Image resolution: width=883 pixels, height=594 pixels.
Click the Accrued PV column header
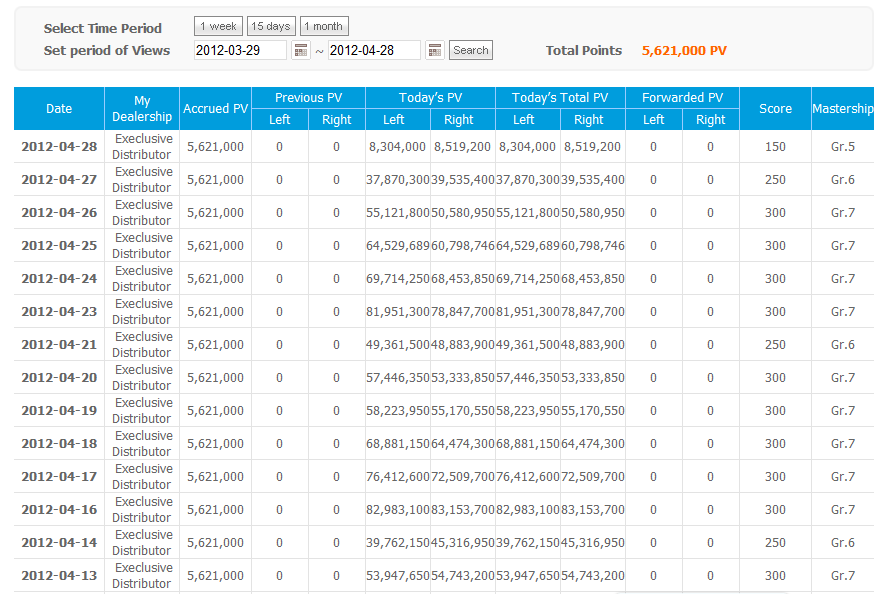pos(216,109)
